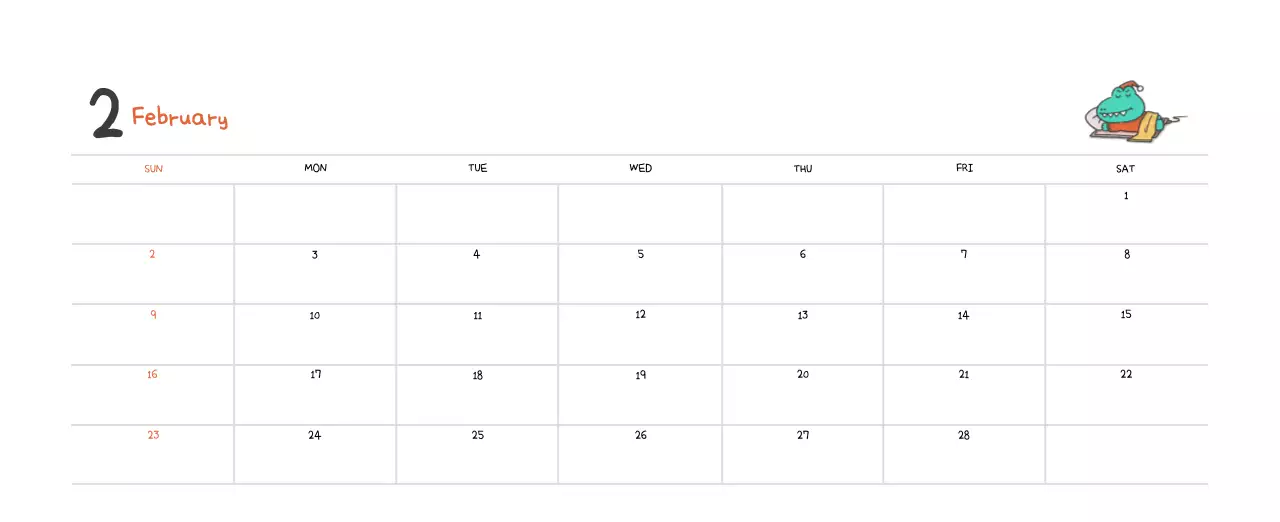1280x522 pixels.
Task: Pick the date 25 cell
Action: pyautogui.click(x=478, y=454)
